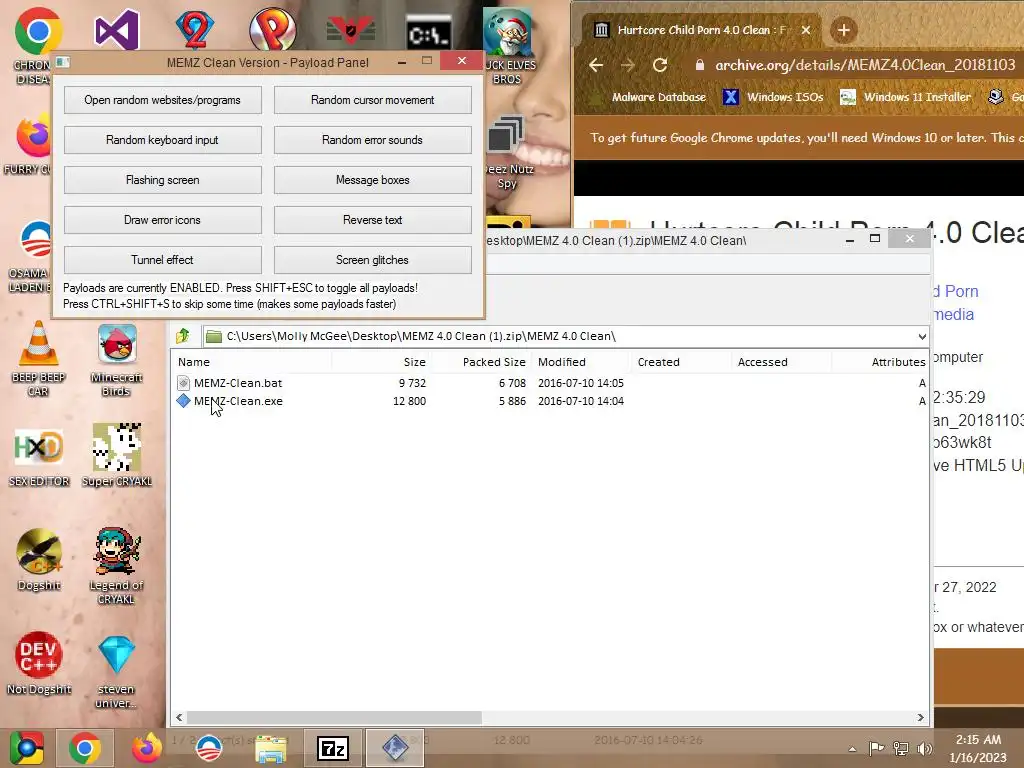The width and height of the screenshot is (1024, 768).
Task: Click the File Explorer taskbar icon
Action: click(270, 748)
